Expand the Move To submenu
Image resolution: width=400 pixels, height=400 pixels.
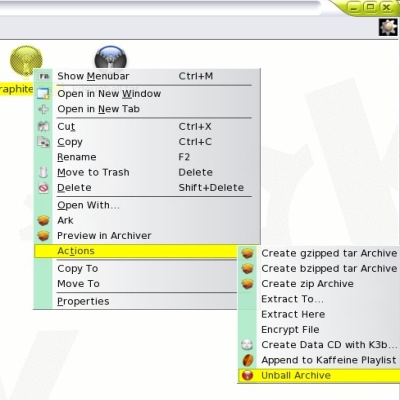(136, 284)
